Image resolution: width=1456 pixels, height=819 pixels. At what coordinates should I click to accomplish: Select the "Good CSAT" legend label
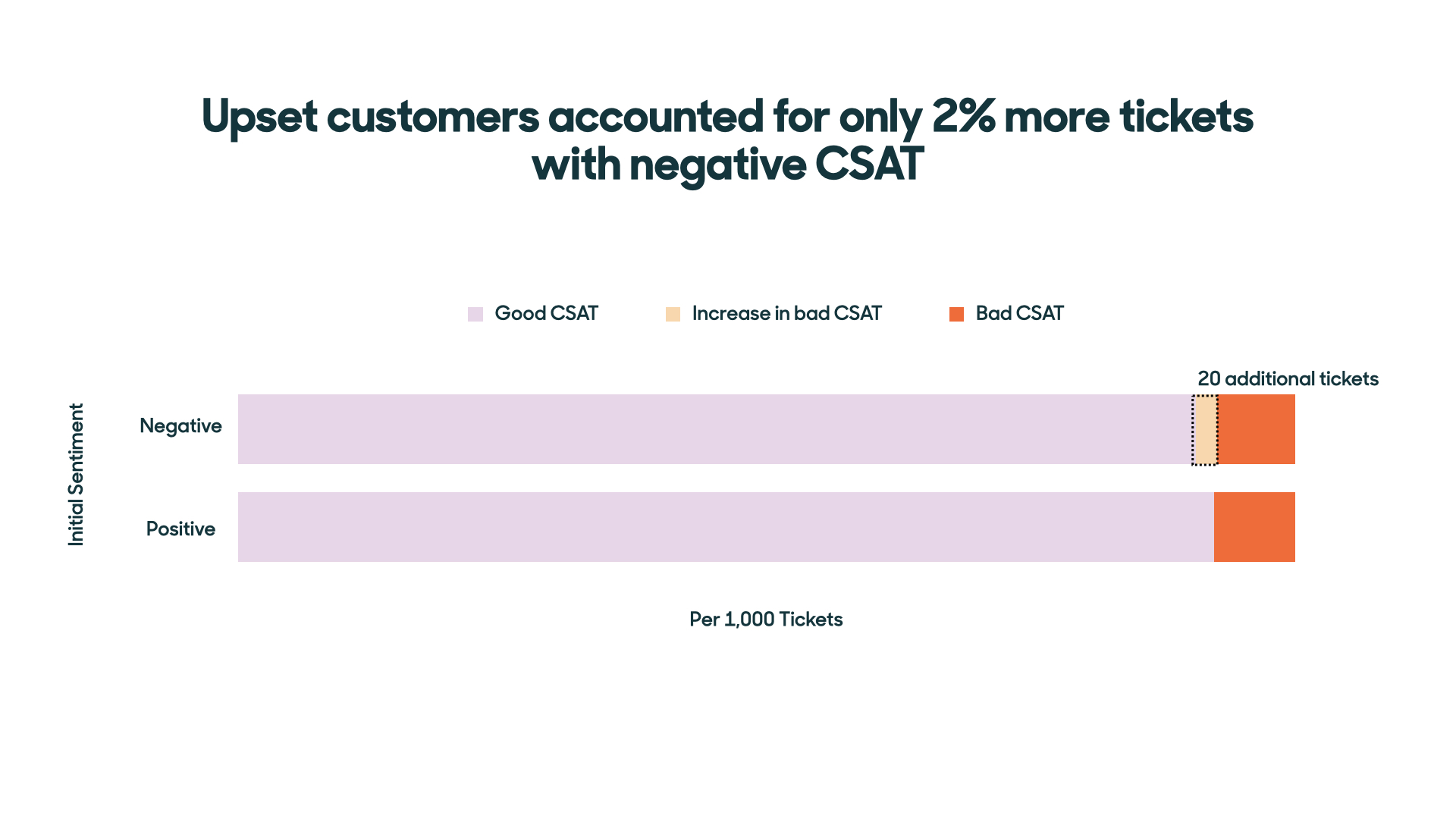(546, 313)
